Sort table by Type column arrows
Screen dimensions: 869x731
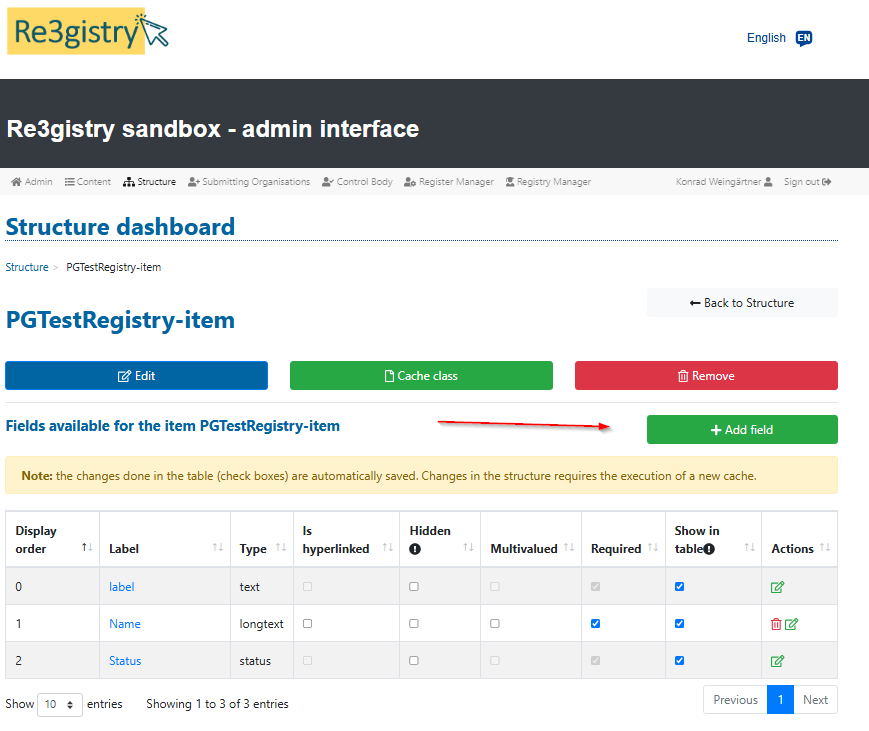(280, 548)
